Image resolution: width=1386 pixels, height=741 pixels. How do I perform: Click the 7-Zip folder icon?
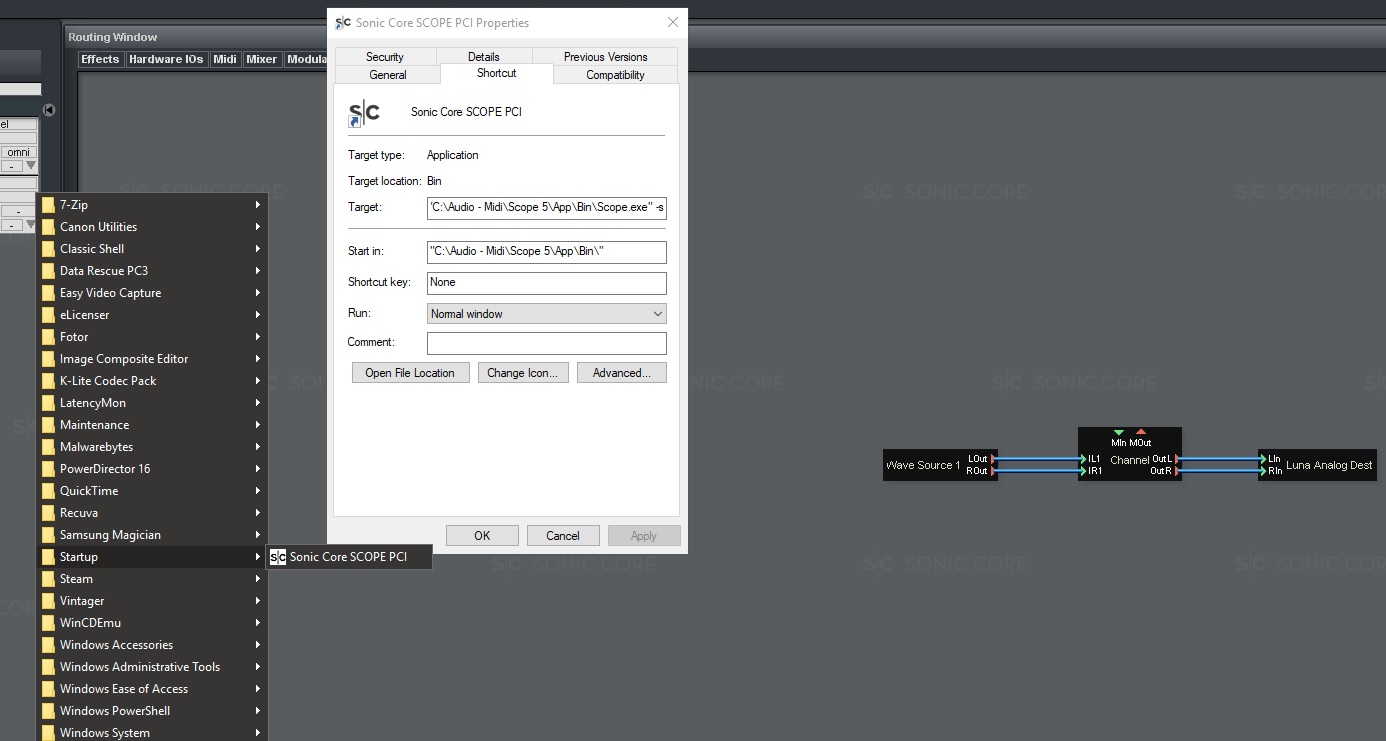tap(48, 205)
